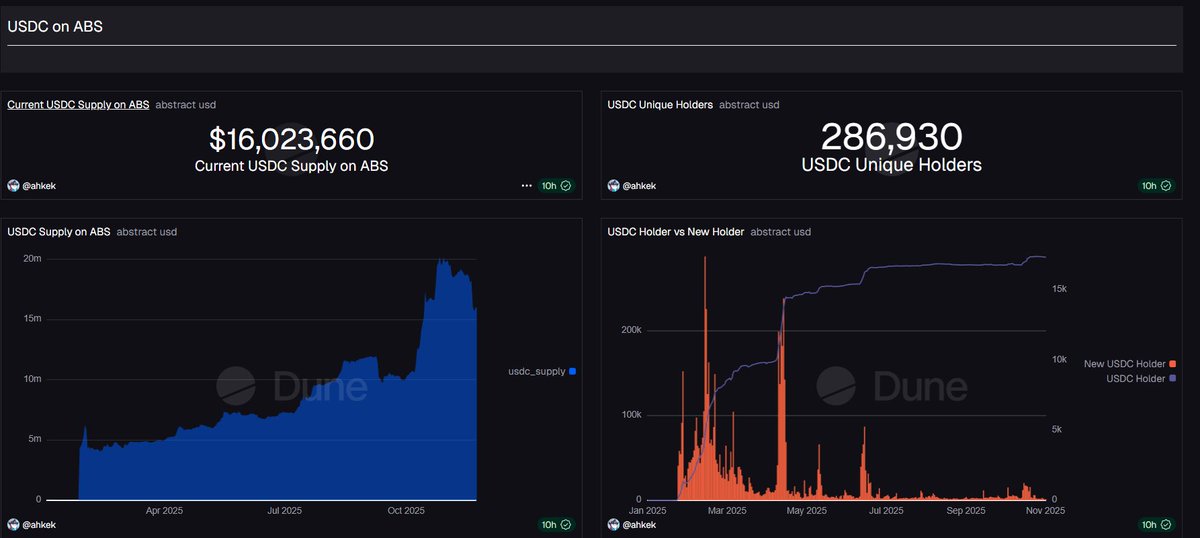The image size is (1200, 538).
Task: Click the $16,023,660 supply value
Action: pyautogui.click(x=291, y=139)
